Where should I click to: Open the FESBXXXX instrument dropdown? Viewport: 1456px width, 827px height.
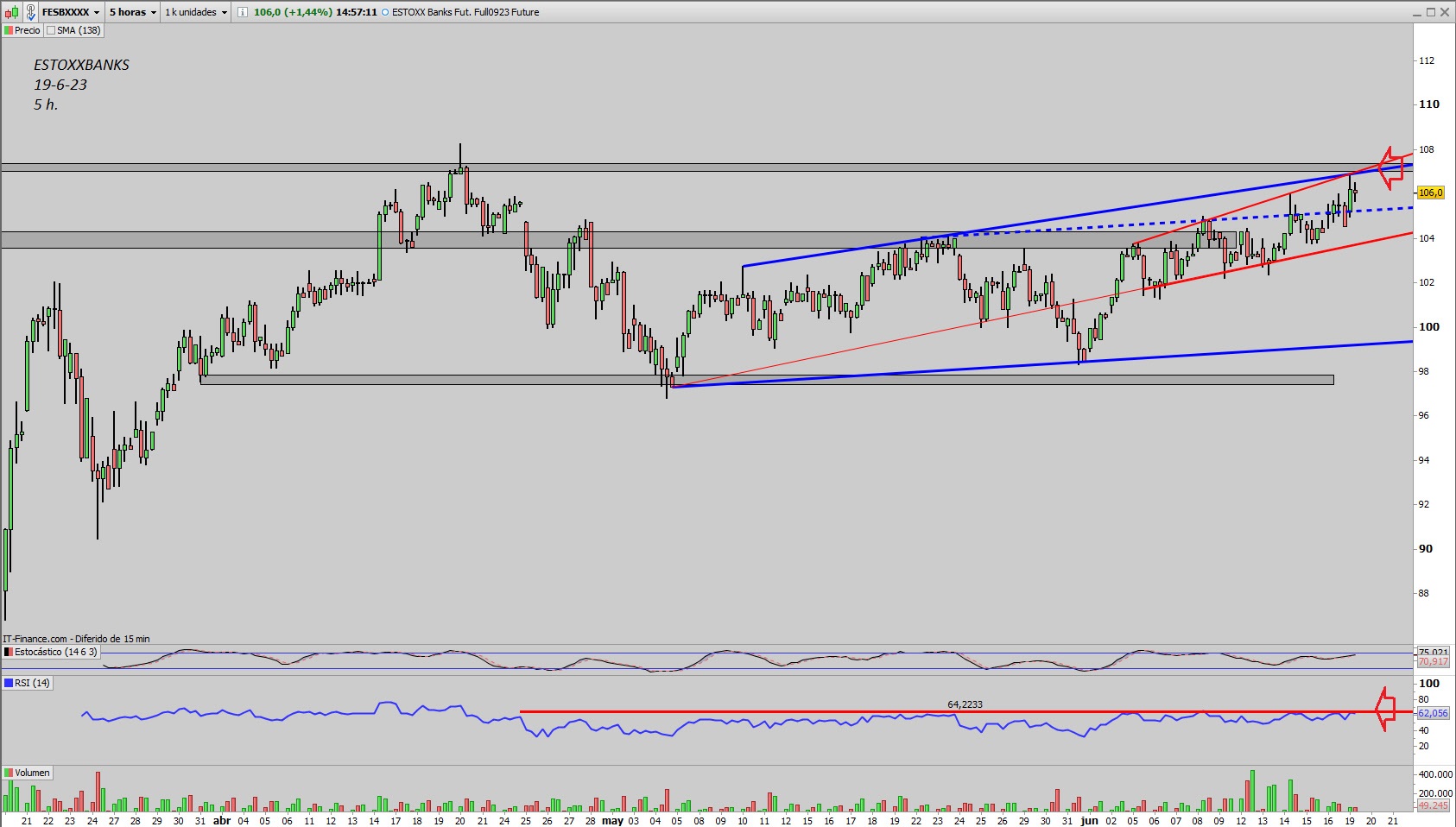(71, 12)
